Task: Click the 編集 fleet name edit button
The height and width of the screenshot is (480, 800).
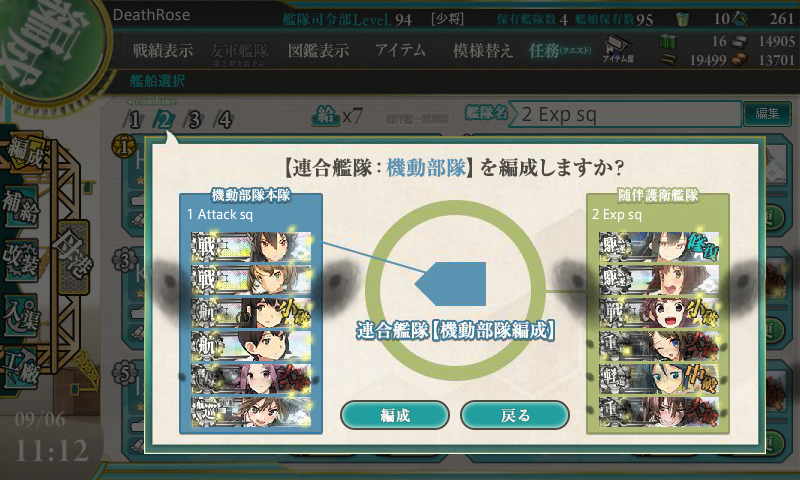Action: click(767, 114)
